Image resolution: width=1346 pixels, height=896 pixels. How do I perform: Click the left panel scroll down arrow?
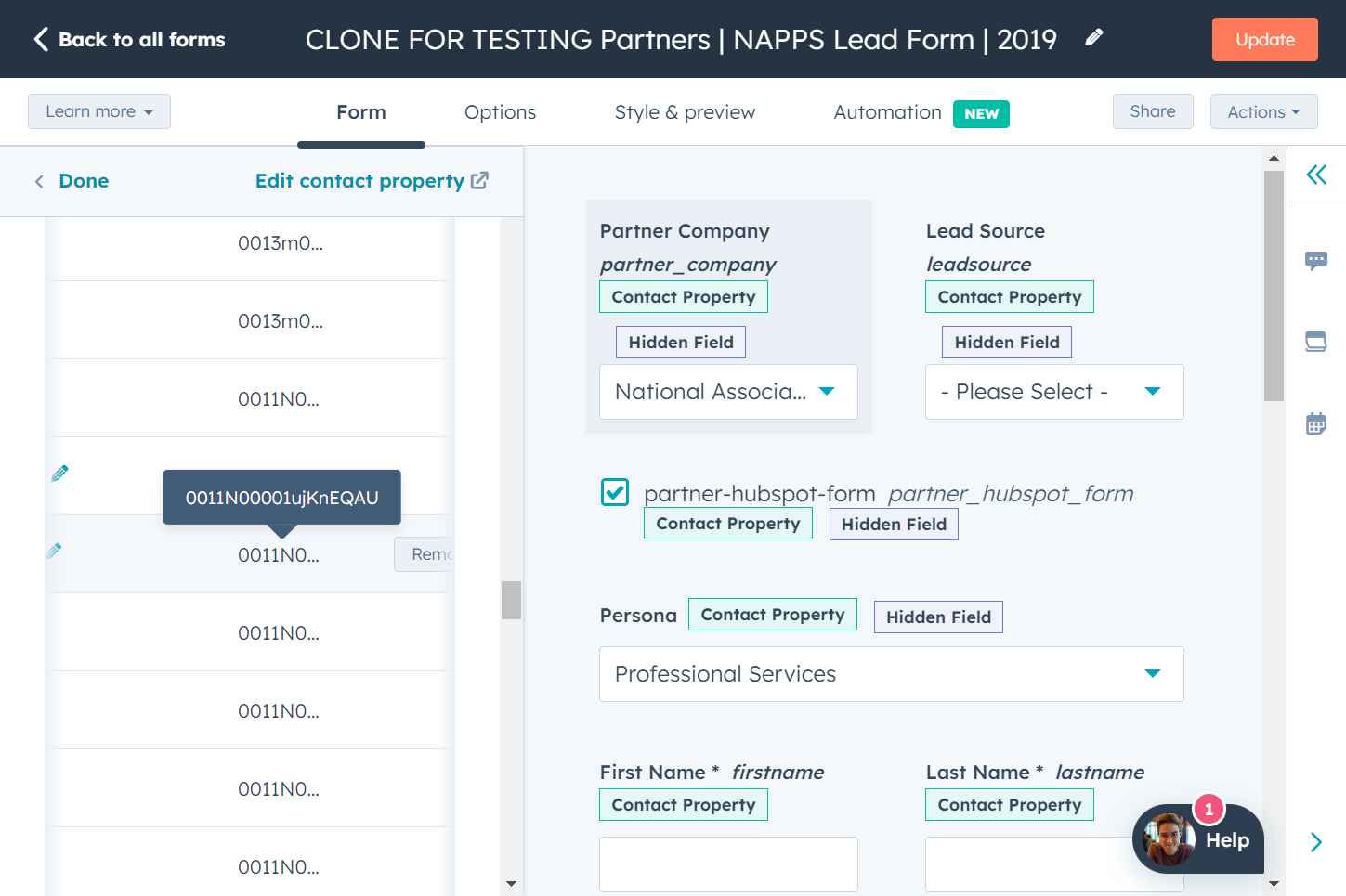pyautogui.click(x=511, y=884)
